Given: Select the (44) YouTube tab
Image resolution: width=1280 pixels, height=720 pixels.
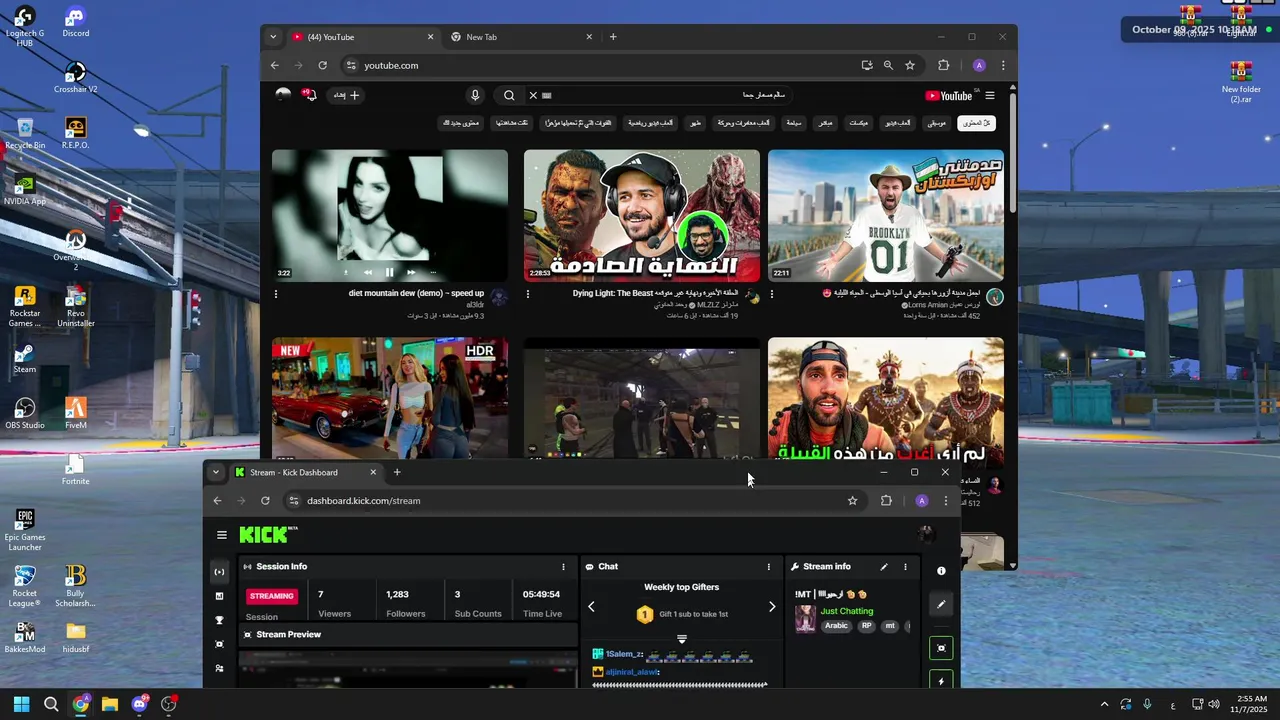Looking at the screenshot, I should (x=363, y=37).
